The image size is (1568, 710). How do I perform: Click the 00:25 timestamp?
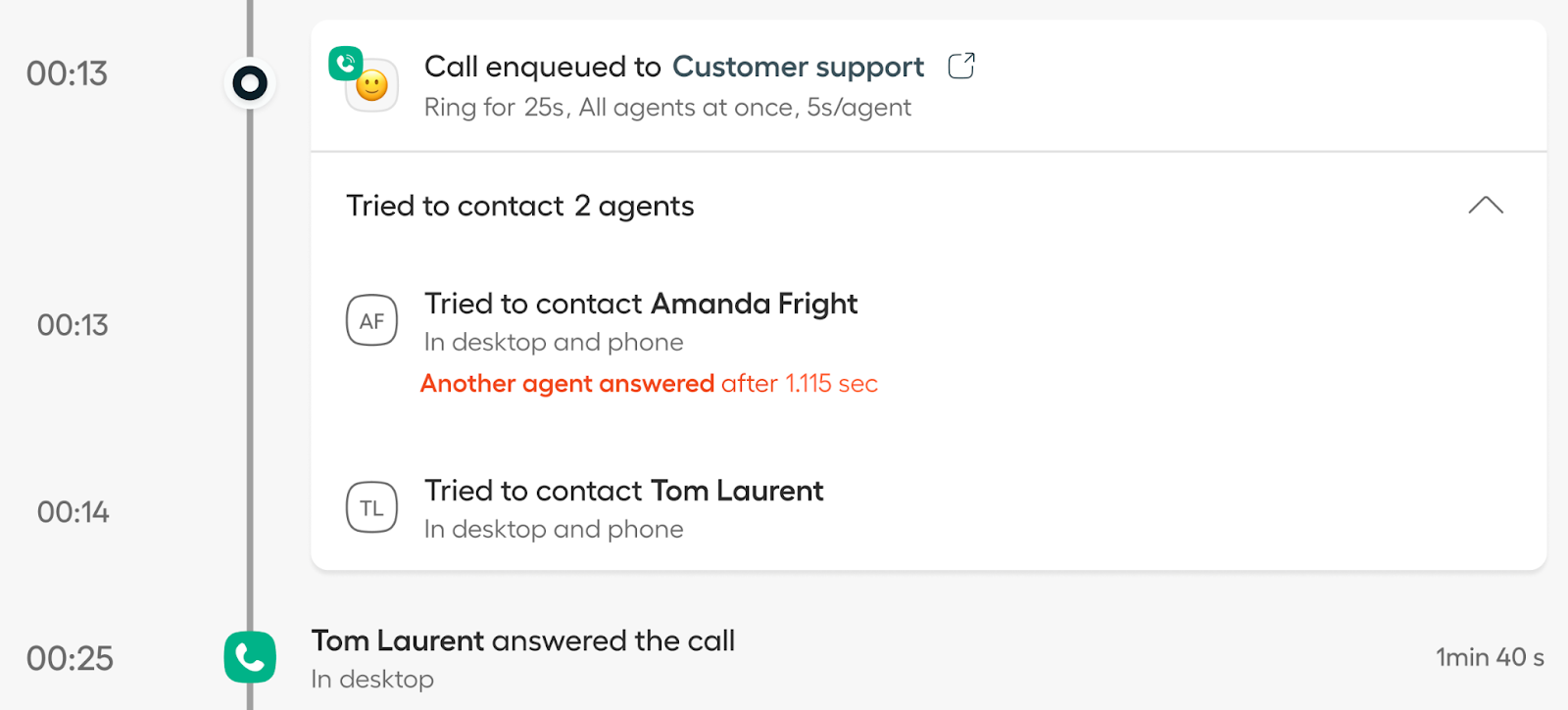[70, 658]
